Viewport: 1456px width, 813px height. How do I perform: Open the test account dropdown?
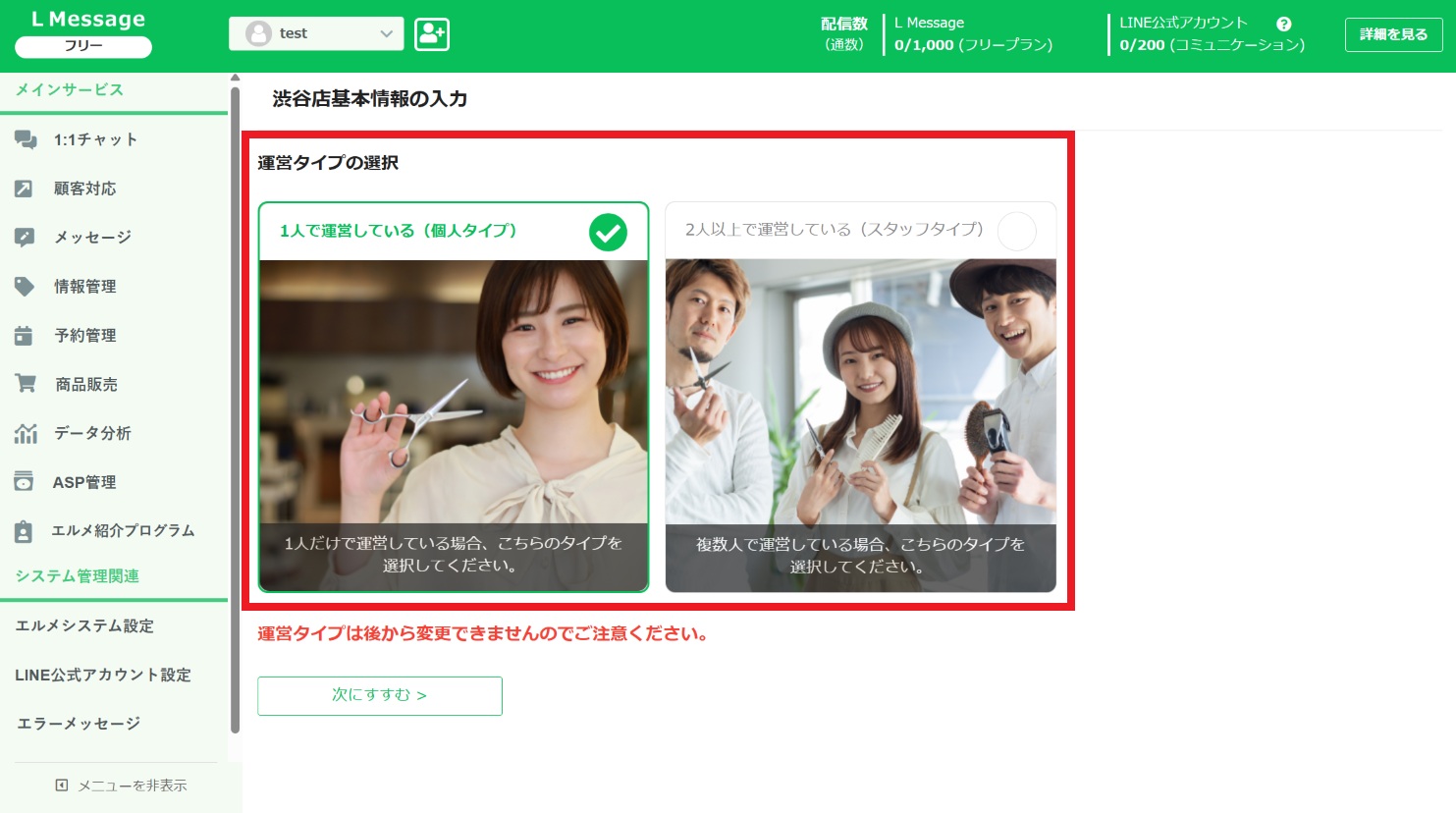pyautogui.click(x=316, y=33)
